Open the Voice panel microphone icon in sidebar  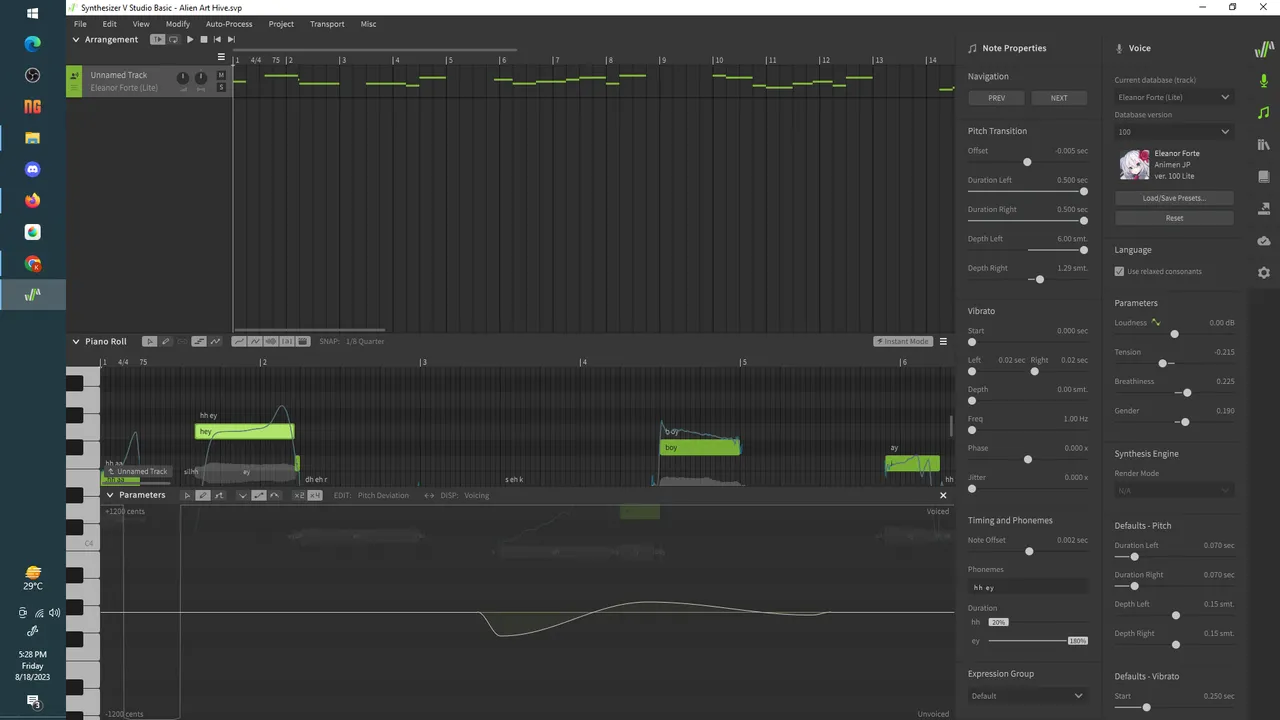1264,80
